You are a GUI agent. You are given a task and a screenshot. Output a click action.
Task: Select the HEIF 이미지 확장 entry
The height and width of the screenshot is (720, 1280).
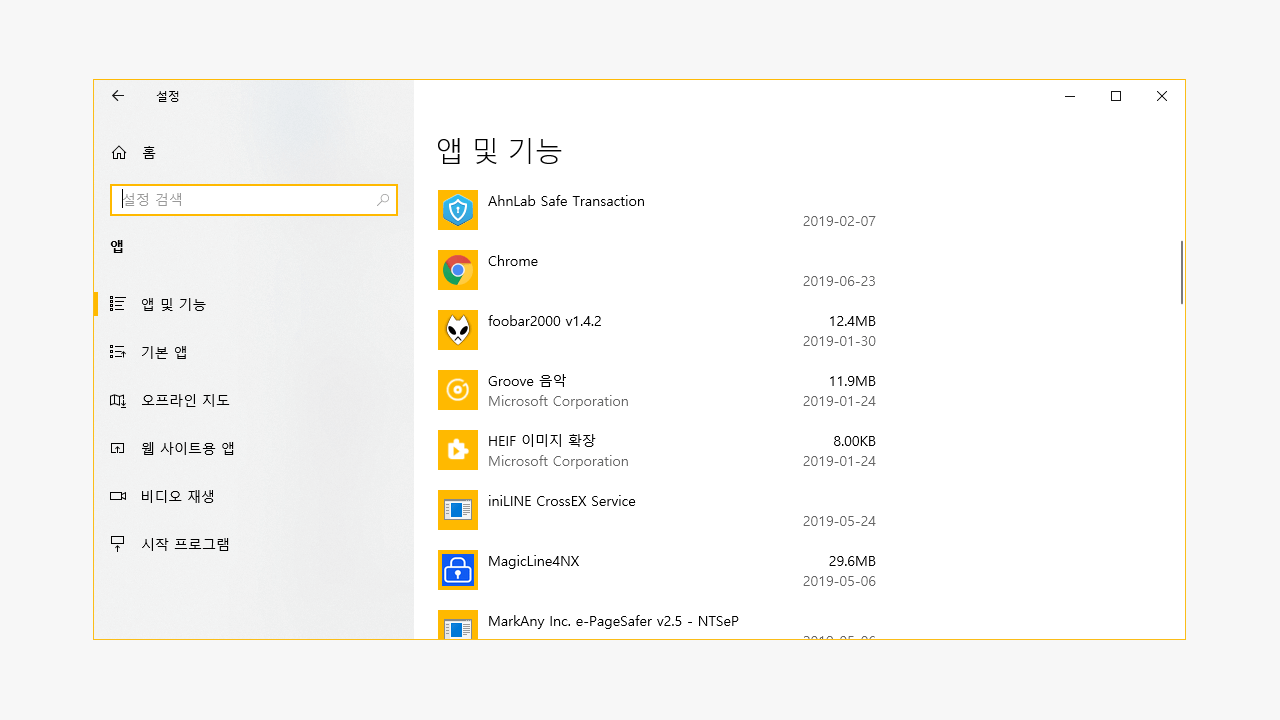[657, 450]
